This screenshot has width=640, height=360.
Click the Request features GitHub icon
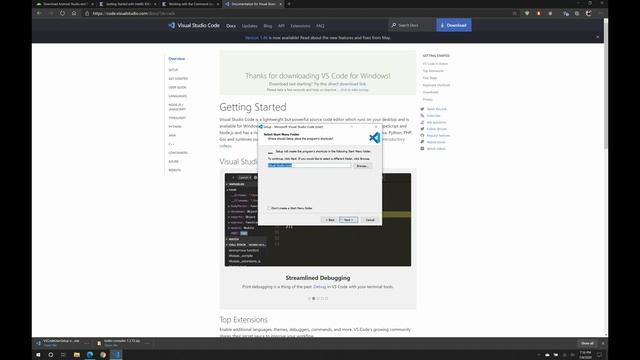click(422, 135)
